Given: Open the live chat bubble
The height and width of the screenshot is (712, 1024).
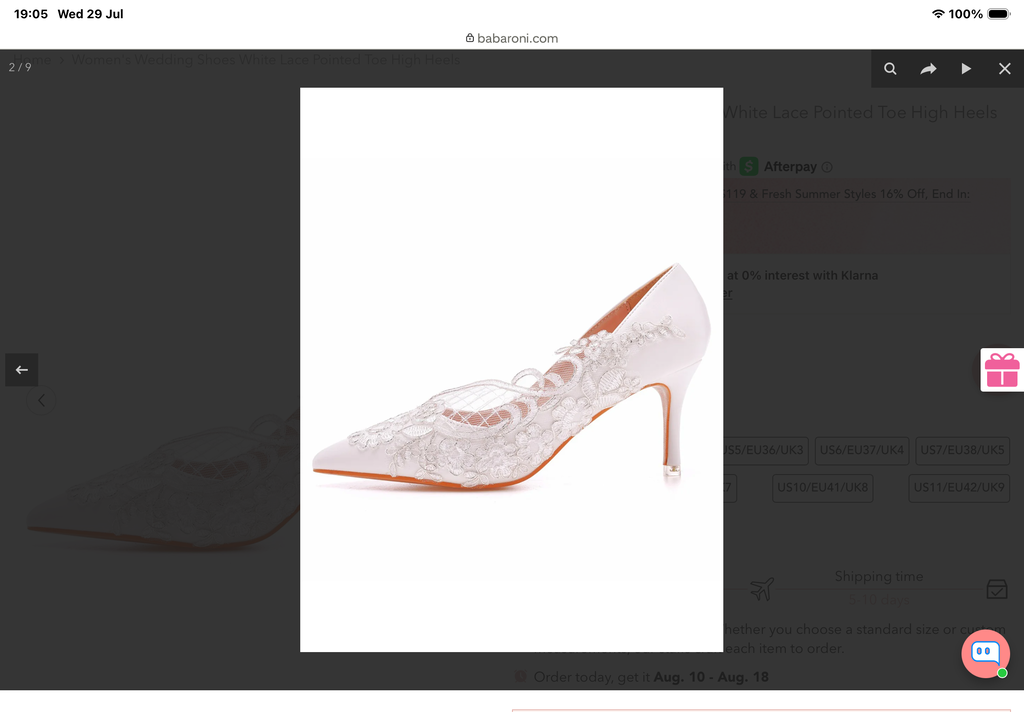Looking at the screenshot, I should tap(985, 653).
